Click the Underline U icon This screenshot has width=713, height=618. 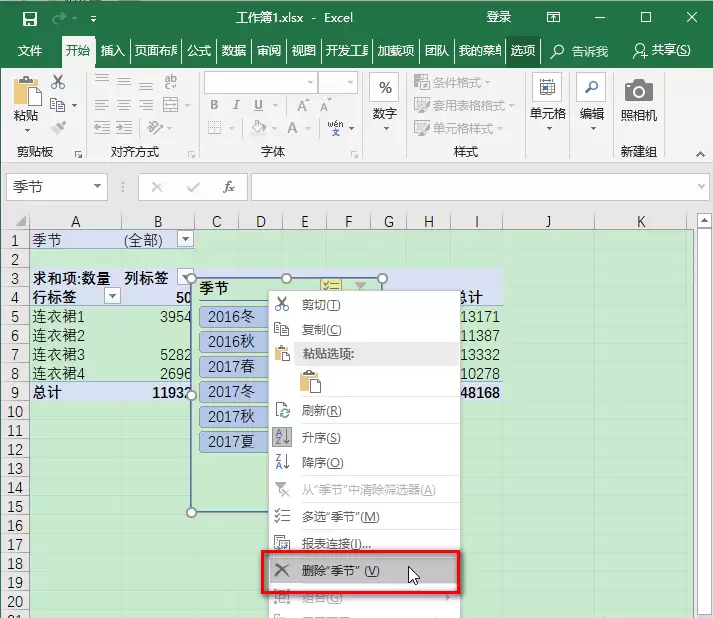(258, 105)
